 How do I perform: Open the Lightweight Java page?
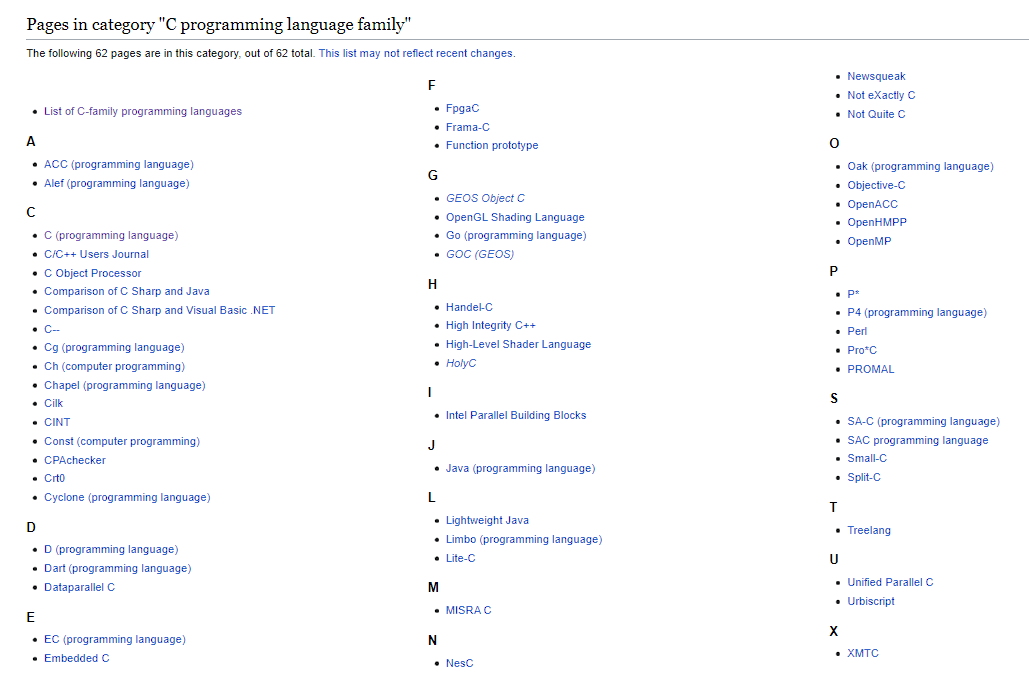(x=488, y=520)
